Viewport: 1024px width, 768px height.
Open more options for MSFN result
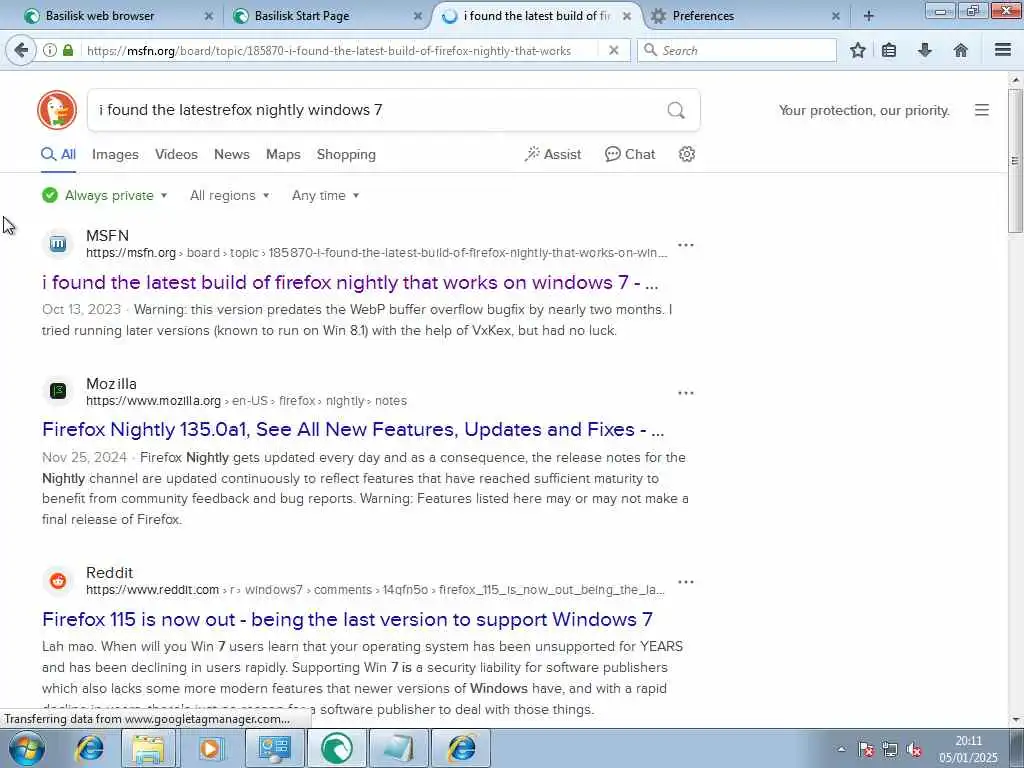(x=686, y=245)
